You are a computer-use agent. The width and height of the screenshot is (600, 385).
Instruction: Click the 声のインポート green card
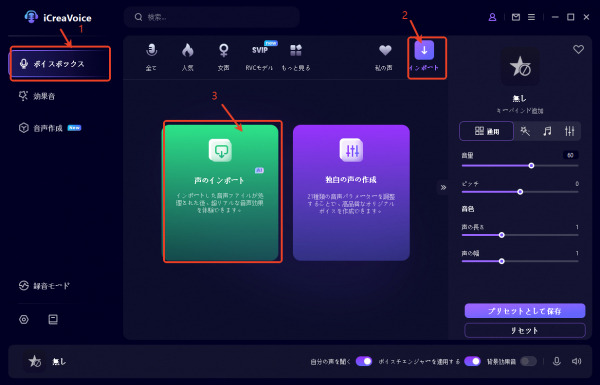(220, 192)
